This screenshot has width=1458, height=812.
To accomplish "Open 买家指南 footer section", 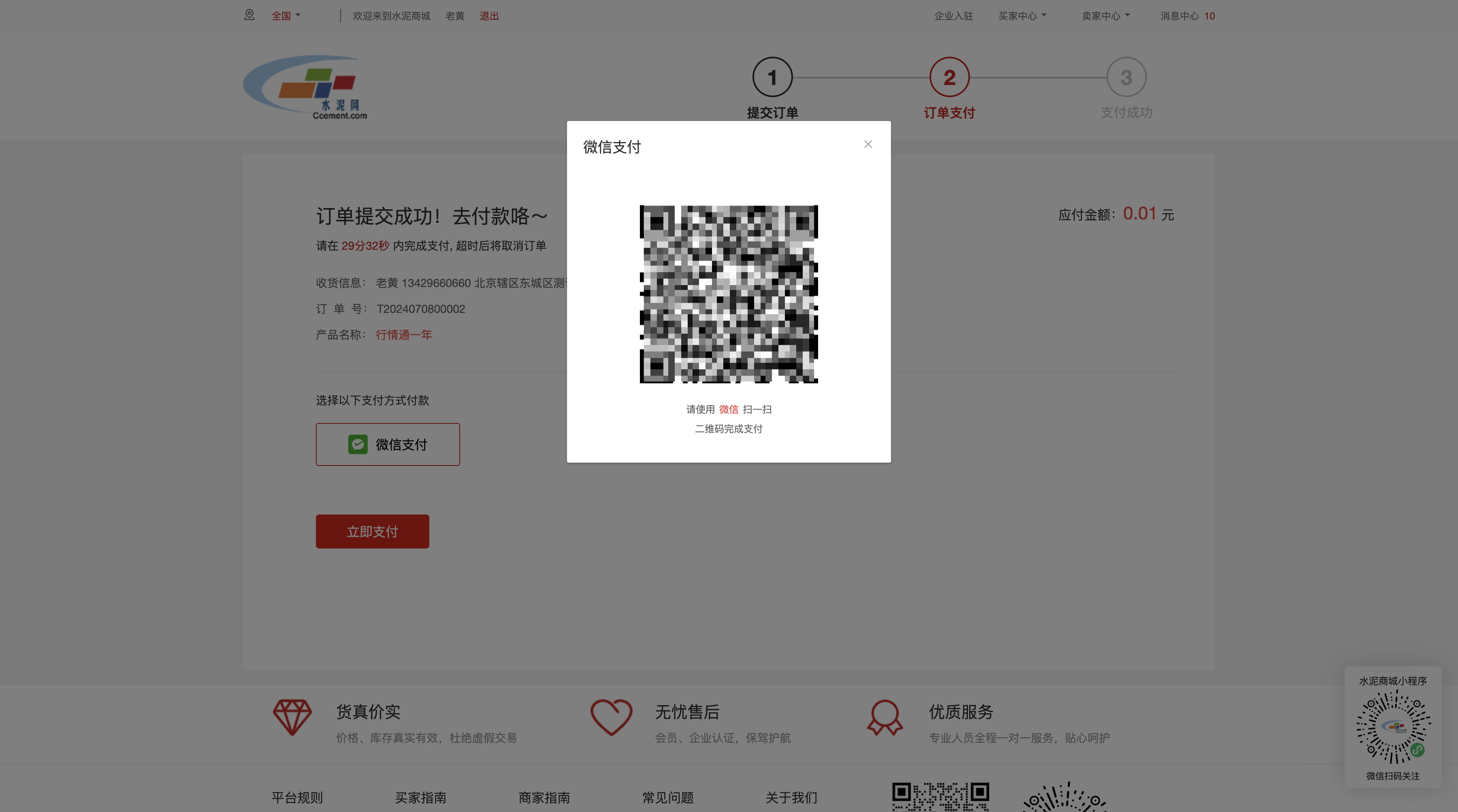I will click(420, 797).
